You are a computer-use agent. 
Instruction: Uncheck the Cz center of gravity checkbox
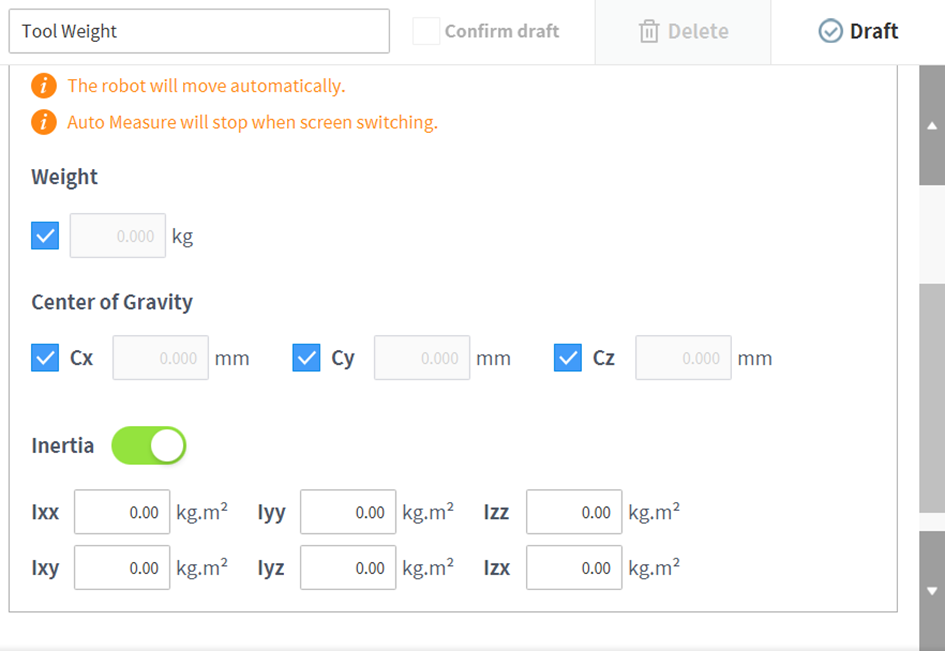568,358
